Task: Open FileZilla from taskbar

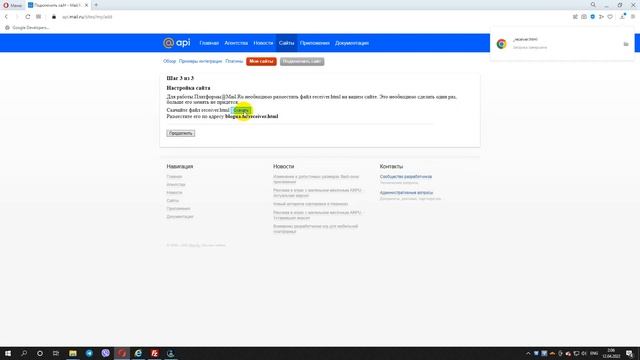Action: 154,353
